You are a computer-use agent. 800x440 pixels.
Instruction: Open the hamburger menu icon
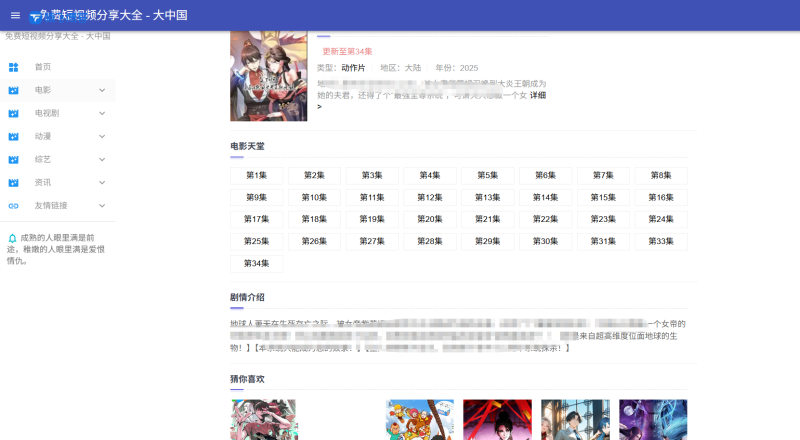pyautogui.click(x=15, y=15)
